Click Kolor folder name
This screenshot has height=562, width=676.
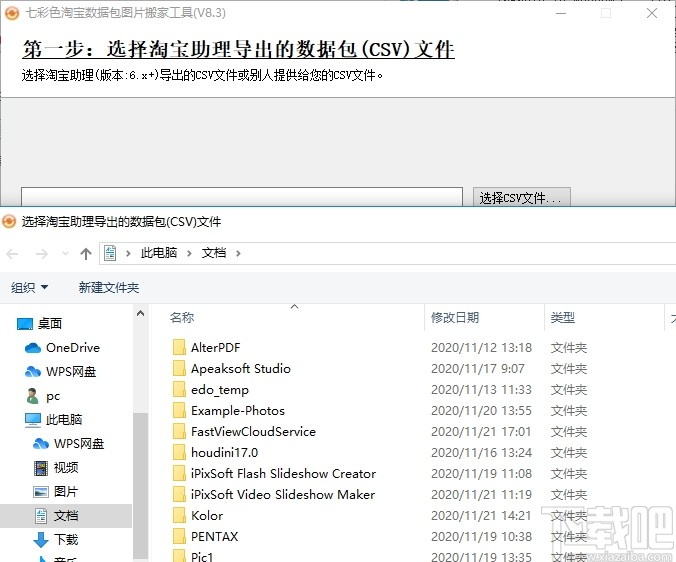[x=207, y=515]
